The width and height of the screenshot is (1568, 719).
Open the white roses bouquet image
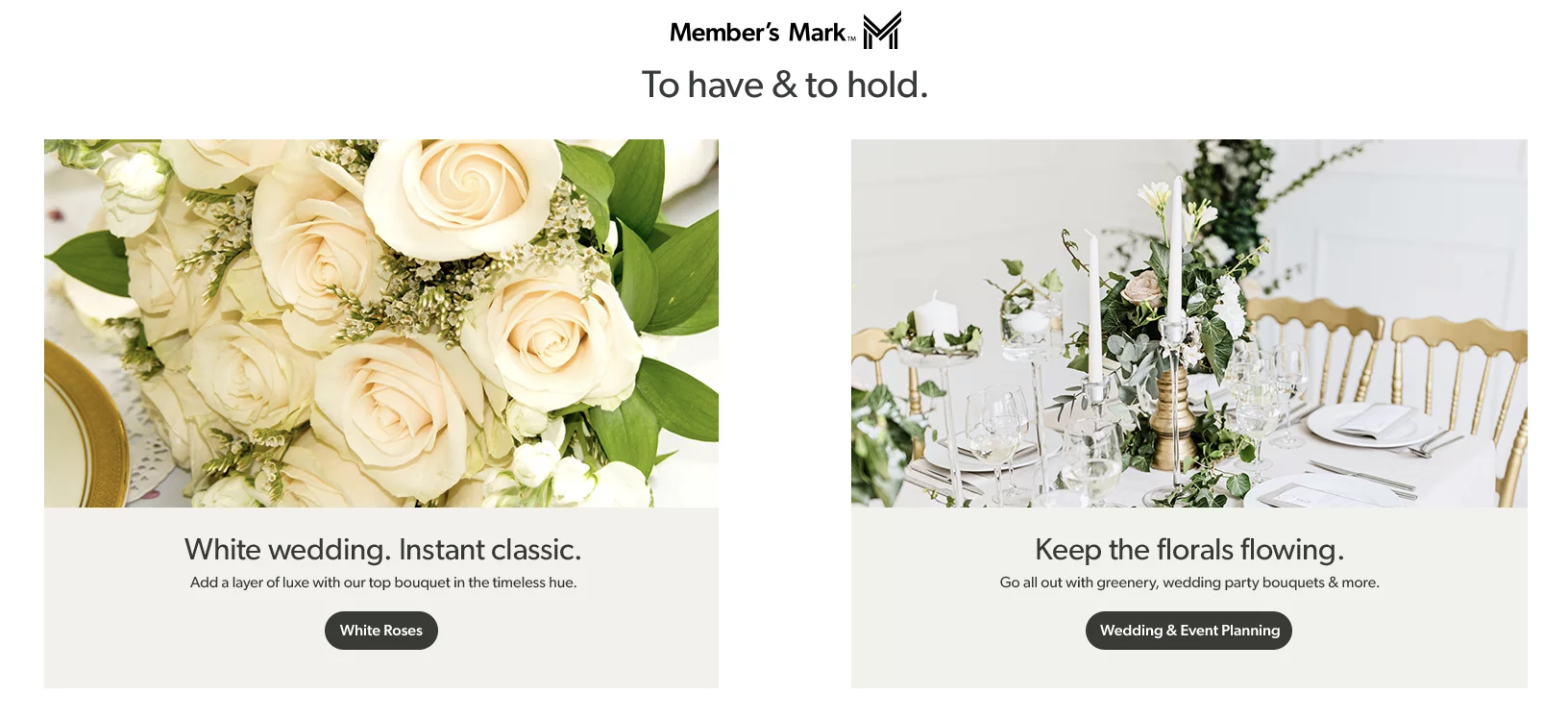pos(381,323)
